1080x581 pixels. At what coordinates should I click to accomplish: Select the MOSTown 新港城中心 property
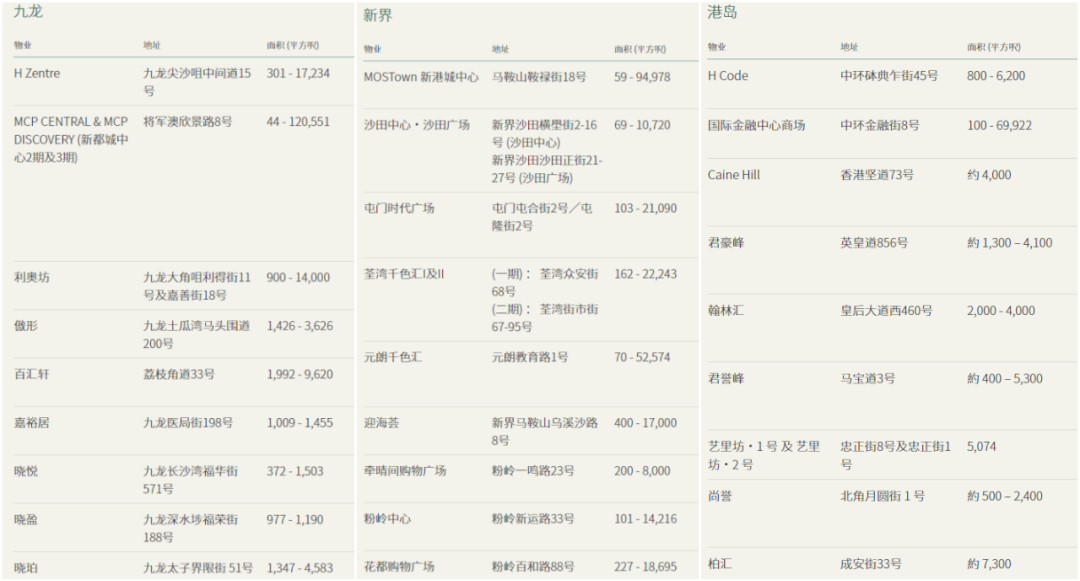[x=421, y=77]
